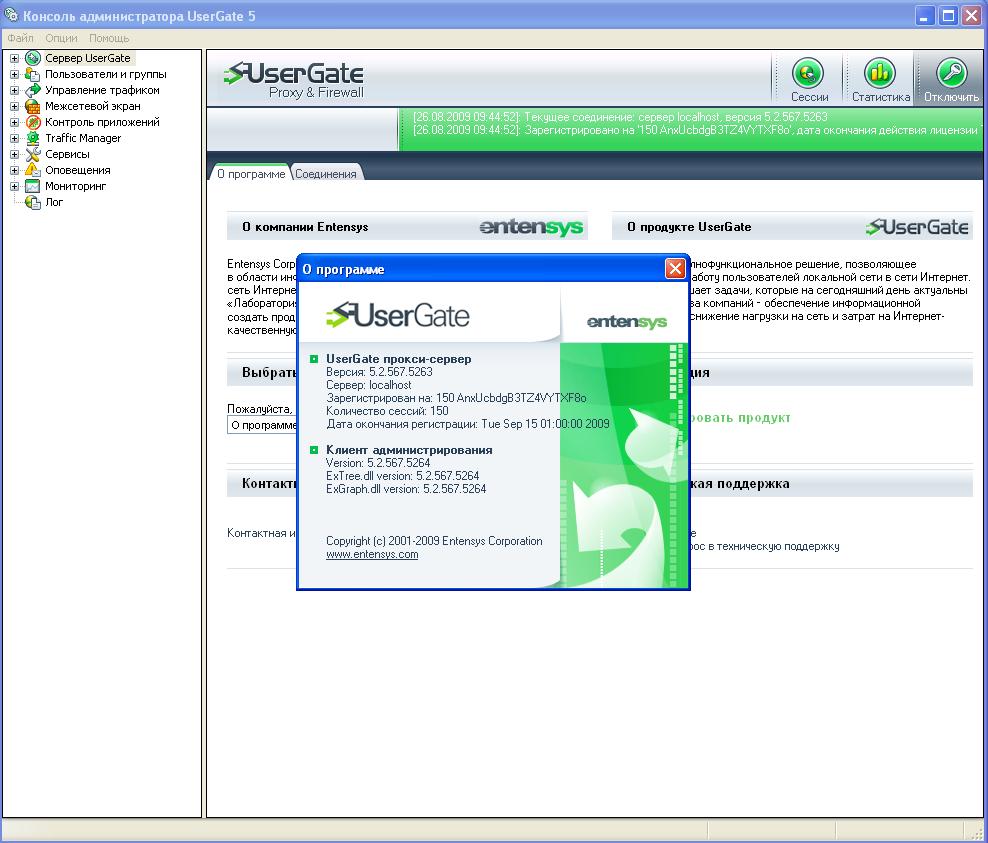The image size is (988, 843).
Task: Switch to the Соединения tab
Action: point(326,174)
